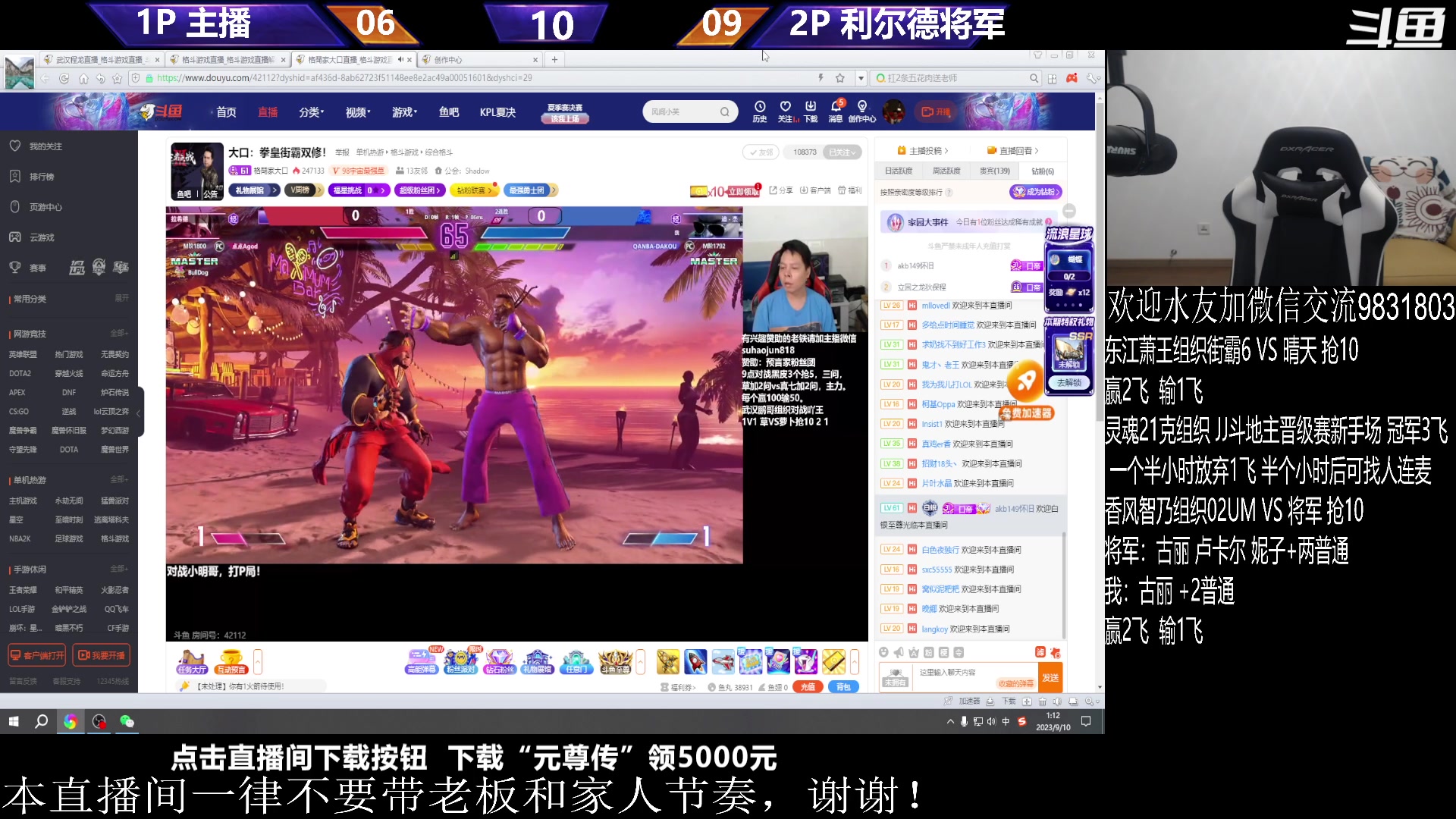Expand the 游戏 dropdown in navigation
This screenshot has width=1456, height=819.
click(405, 112)
